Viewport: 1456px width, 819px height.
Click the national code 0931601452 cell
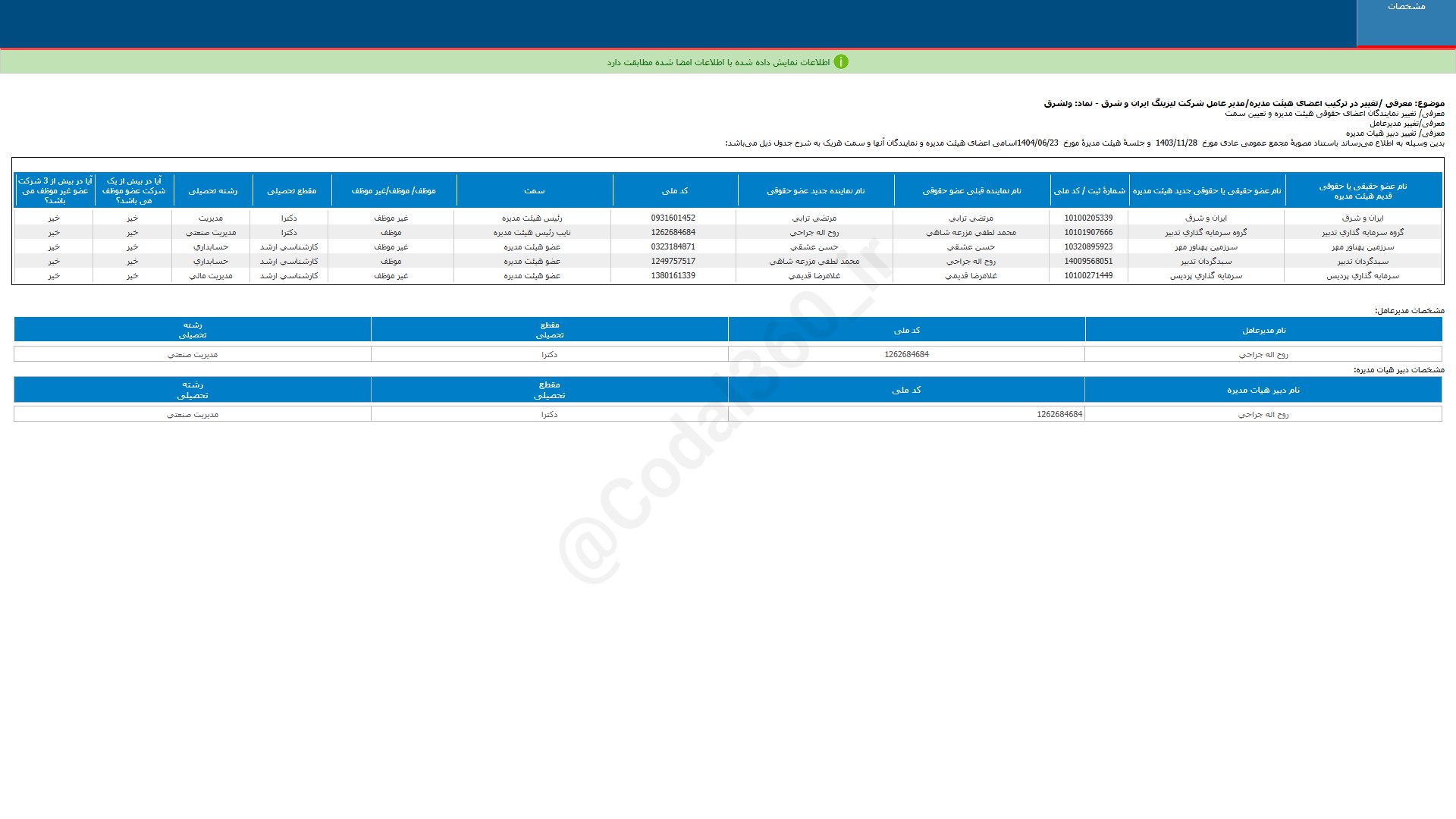[673, 218]
